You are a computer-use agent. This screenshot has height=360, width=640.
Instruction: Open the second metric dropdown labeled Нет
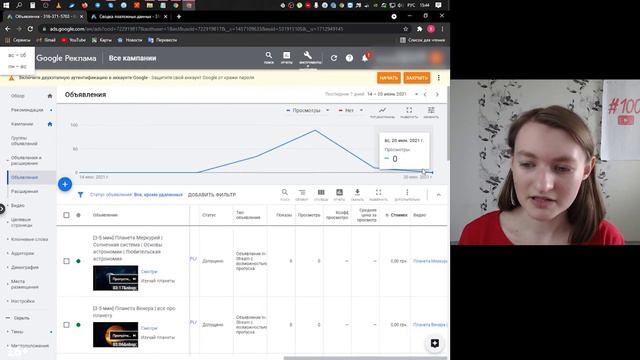pos(351,110)
